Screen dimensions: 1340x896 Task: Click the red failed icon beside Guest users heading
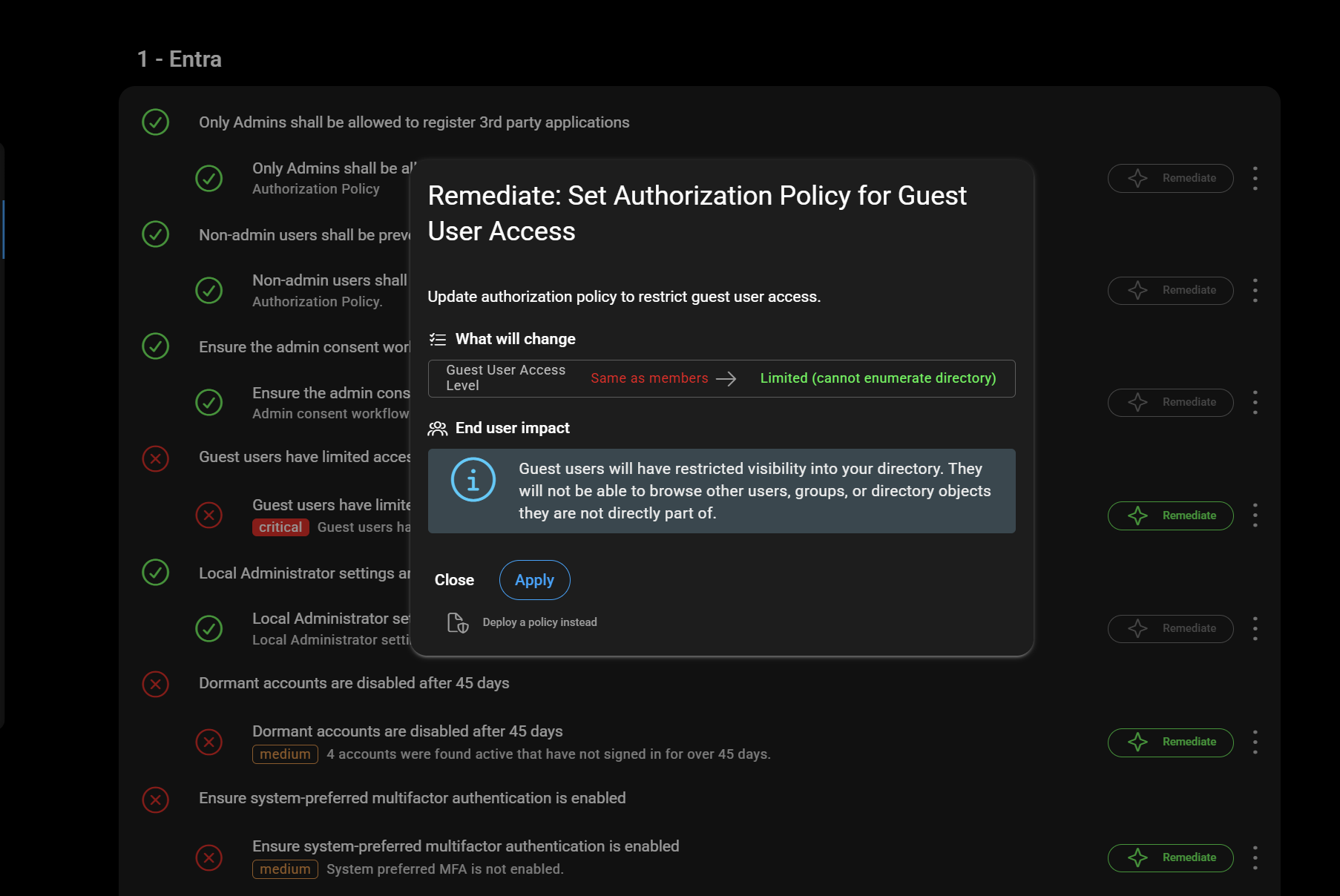point(156,458)
